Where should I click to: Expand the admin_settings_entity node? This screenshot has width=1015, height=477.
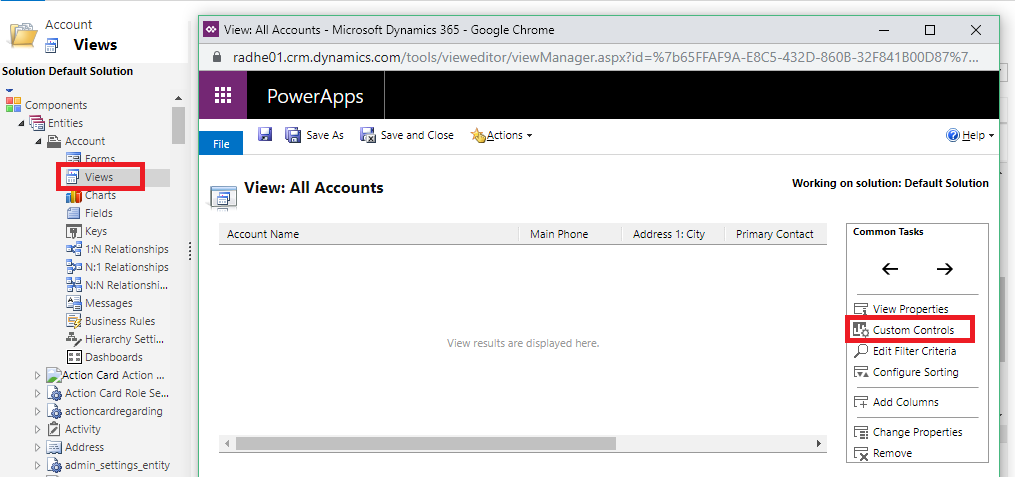tap(38, 465)
